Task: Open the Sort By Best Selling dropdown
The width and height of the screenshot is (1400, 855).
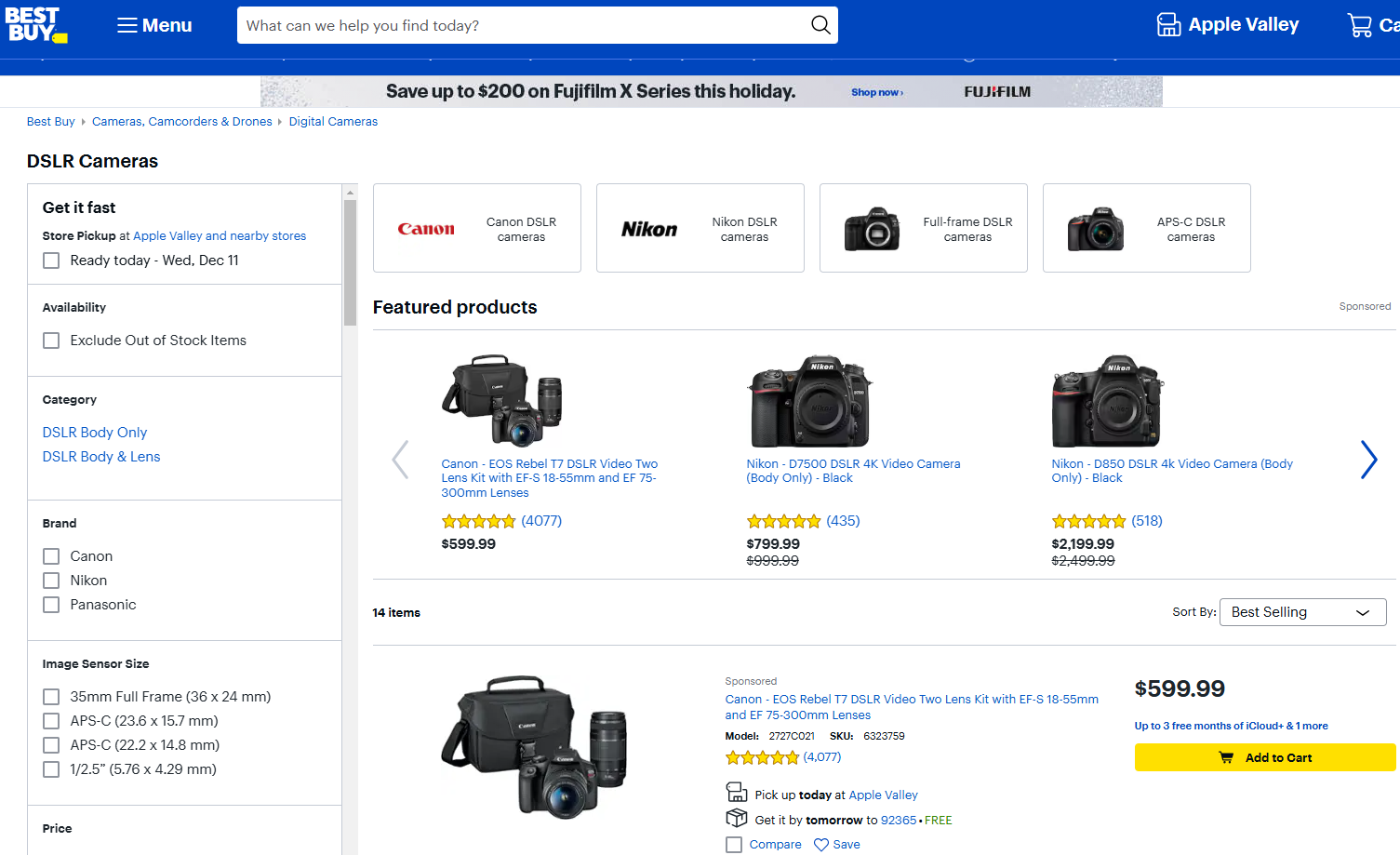Action: (x=1302, y=612)
